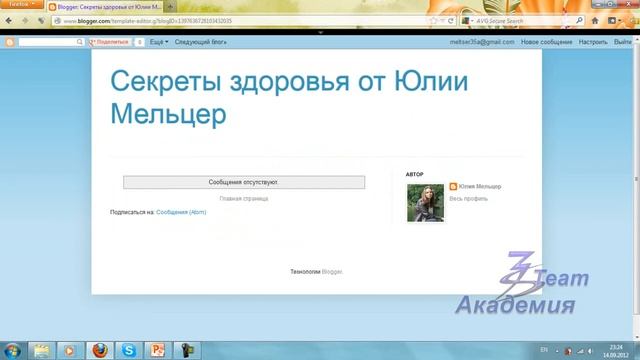This screenshot has height=360, width=640.
Task: Open the Windows Start button
Action: click(12, 351)
